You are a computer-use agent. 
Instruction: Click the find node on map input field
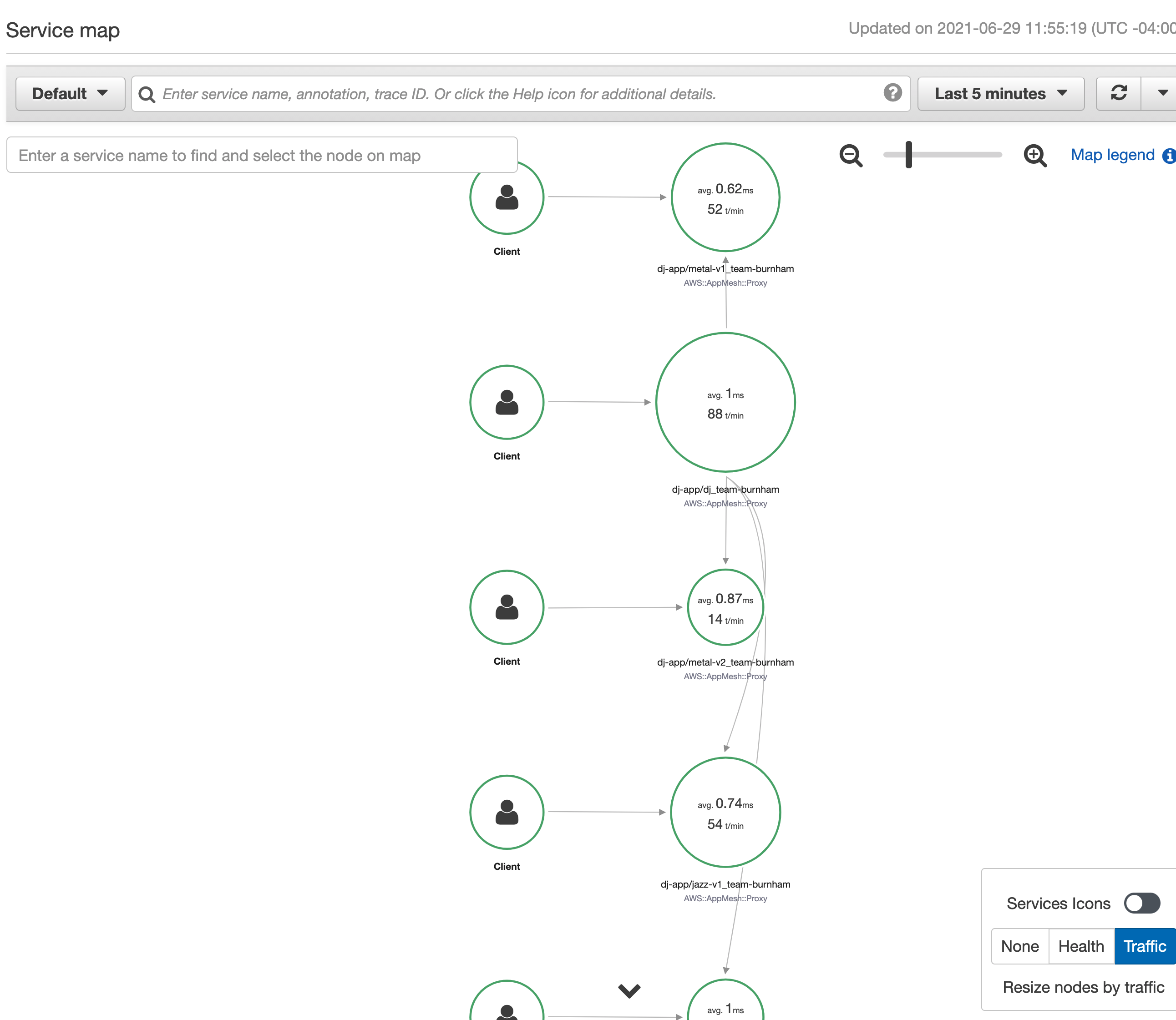click(262, 155)
